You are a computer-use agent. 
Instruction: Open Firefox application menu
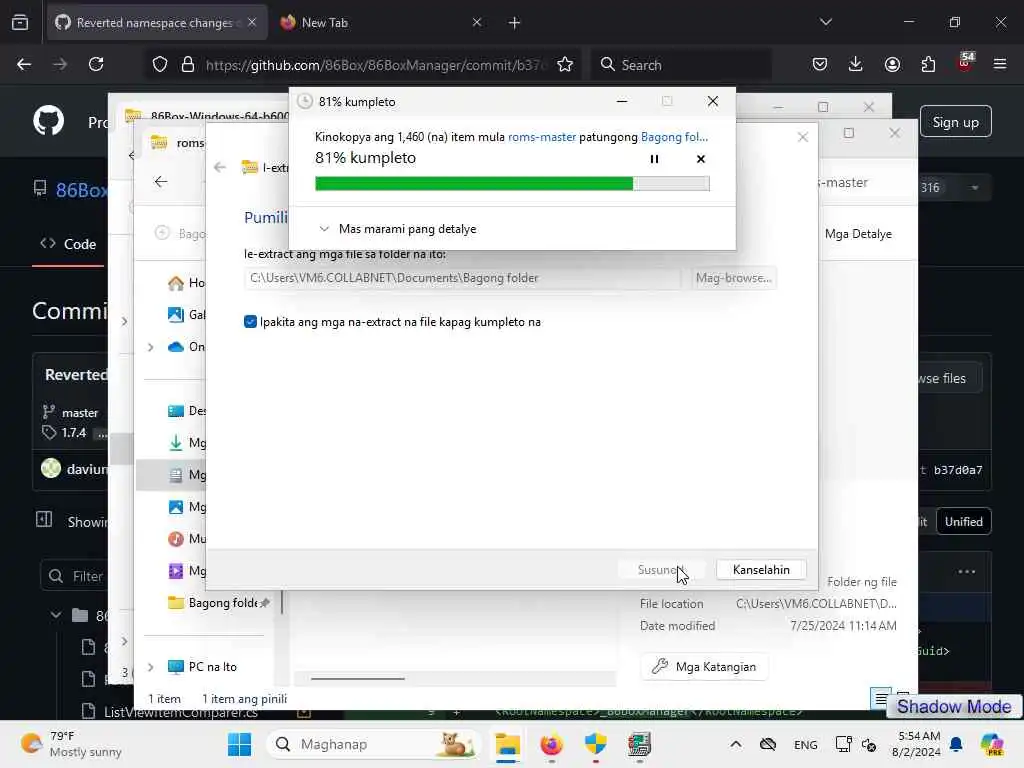pyautogui.click(x=1000, y=65)
